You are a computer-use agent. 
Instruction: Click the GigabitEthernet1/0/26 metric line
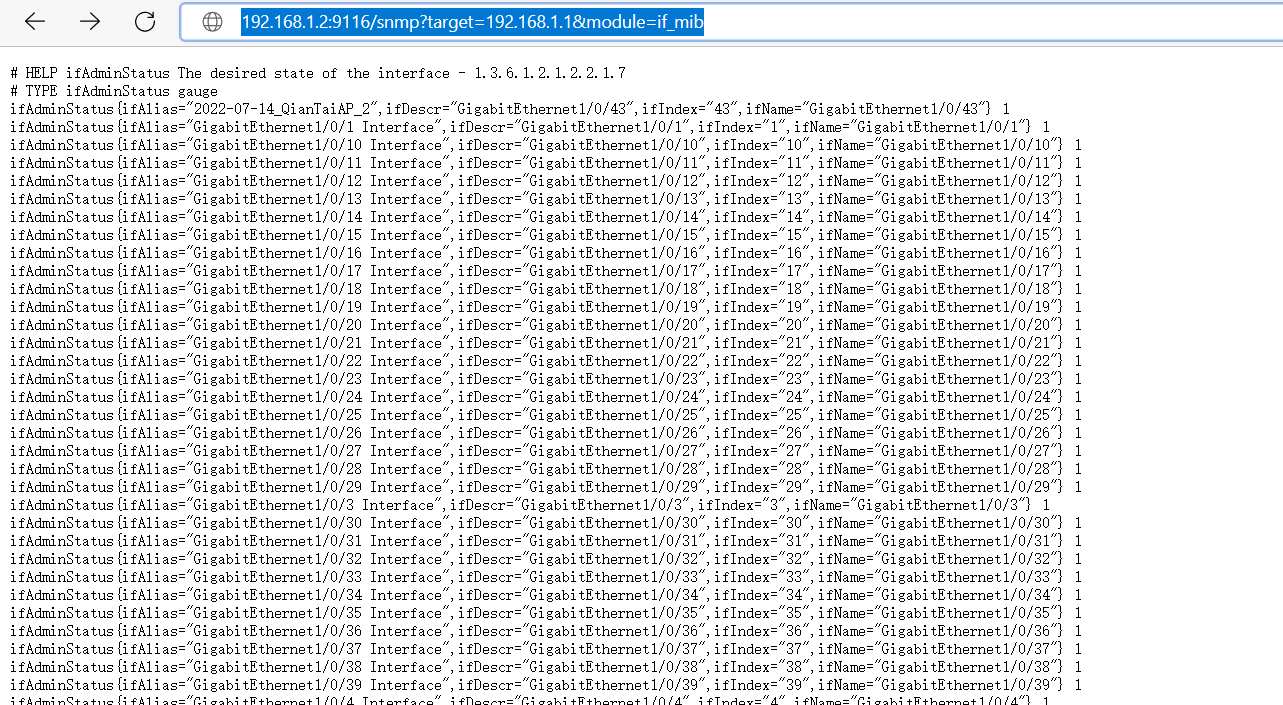[546, 433]
